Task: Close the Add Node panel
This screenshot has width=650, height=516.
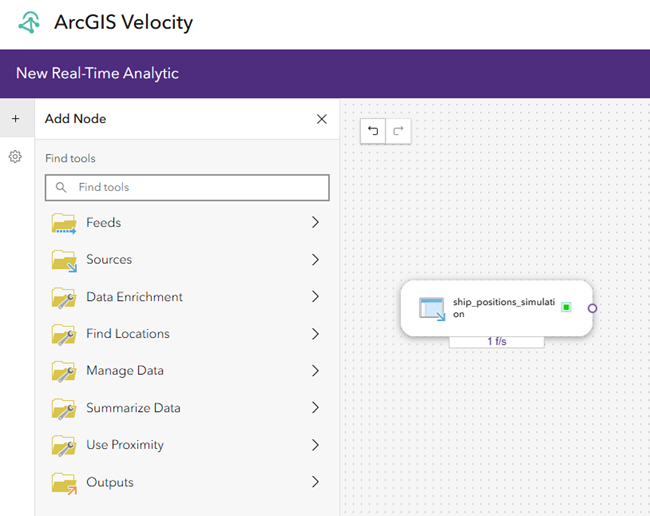Action: click(322, 119)
